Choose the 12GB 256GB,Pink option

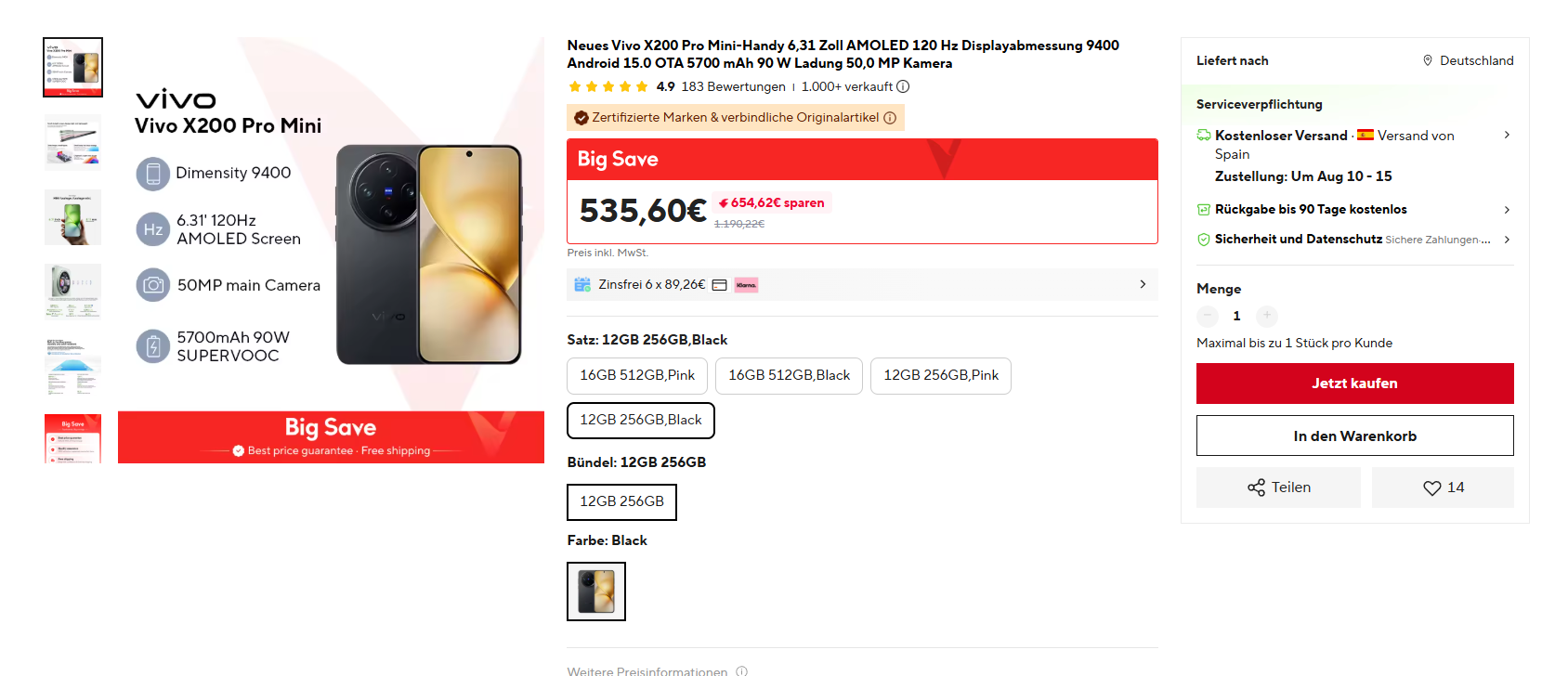pyautogui.click(x=941, y=375)
